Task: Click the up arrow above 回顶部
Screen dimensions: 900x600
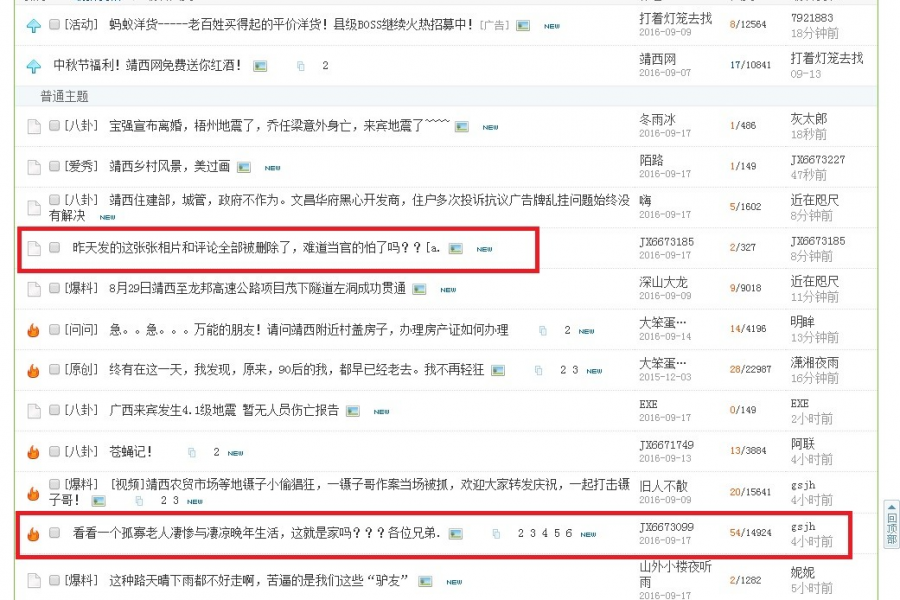Action: click(893, 507)
